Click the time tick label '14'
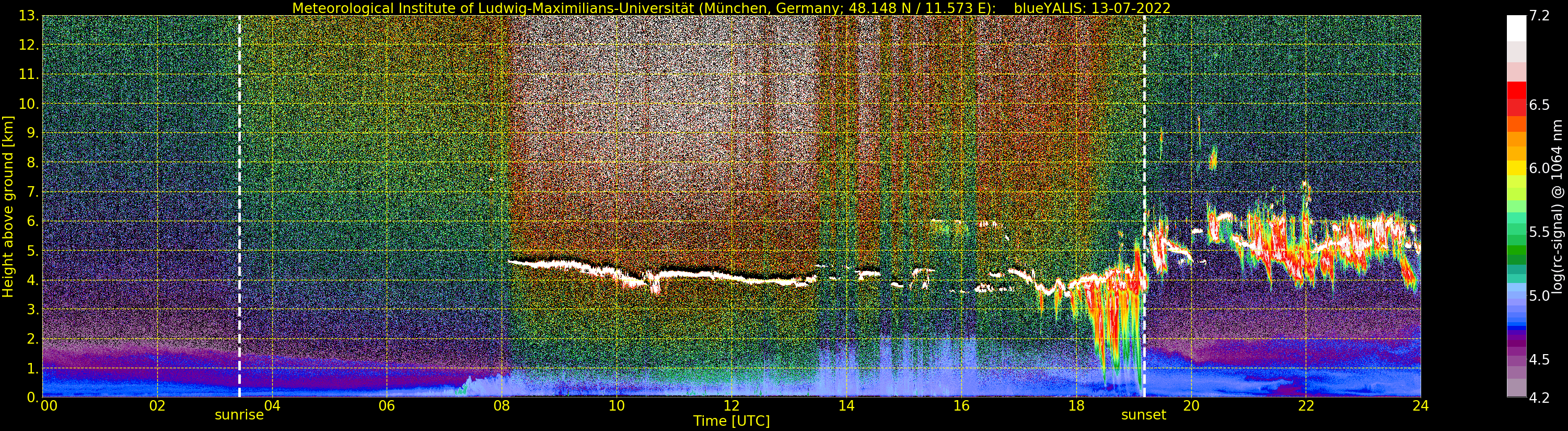 point(846,406)
